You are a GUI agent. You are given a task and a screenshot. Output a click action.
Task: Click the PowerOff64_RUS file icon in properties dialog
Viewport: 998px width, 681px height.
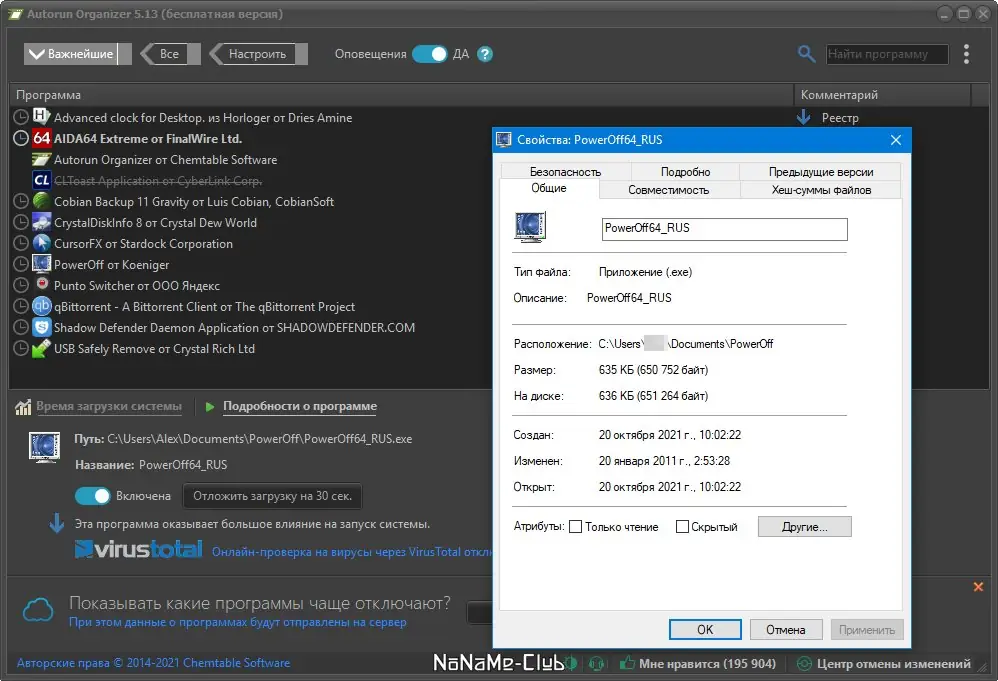pos(530,228)
